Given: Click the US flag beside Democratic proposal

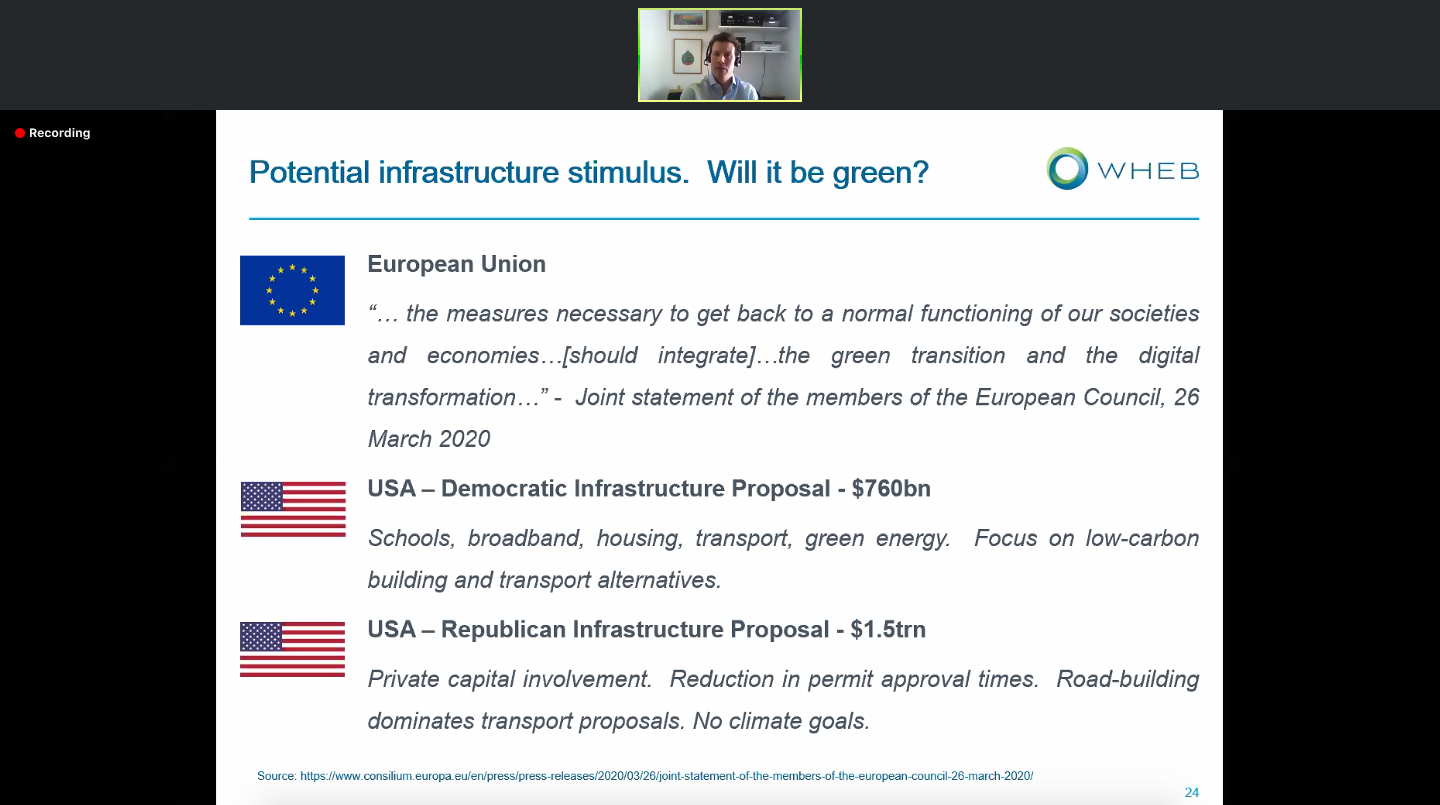Looking at the screenshot, I should tap(293, 509).
